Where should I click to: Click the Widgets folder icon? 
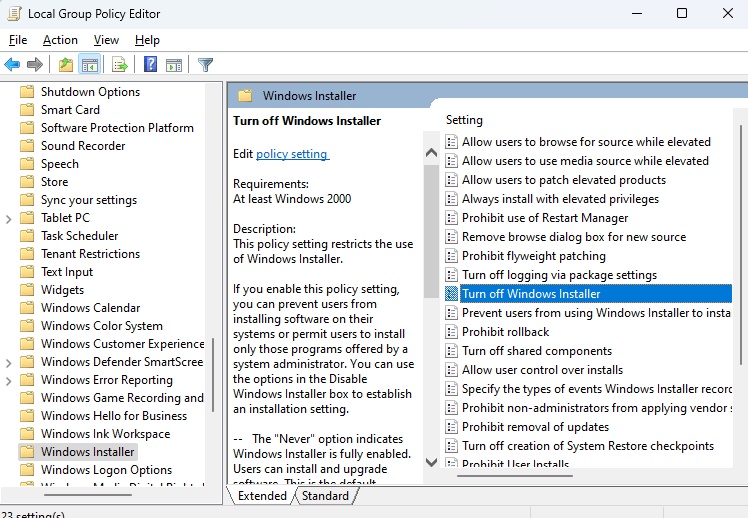[27, 290]
